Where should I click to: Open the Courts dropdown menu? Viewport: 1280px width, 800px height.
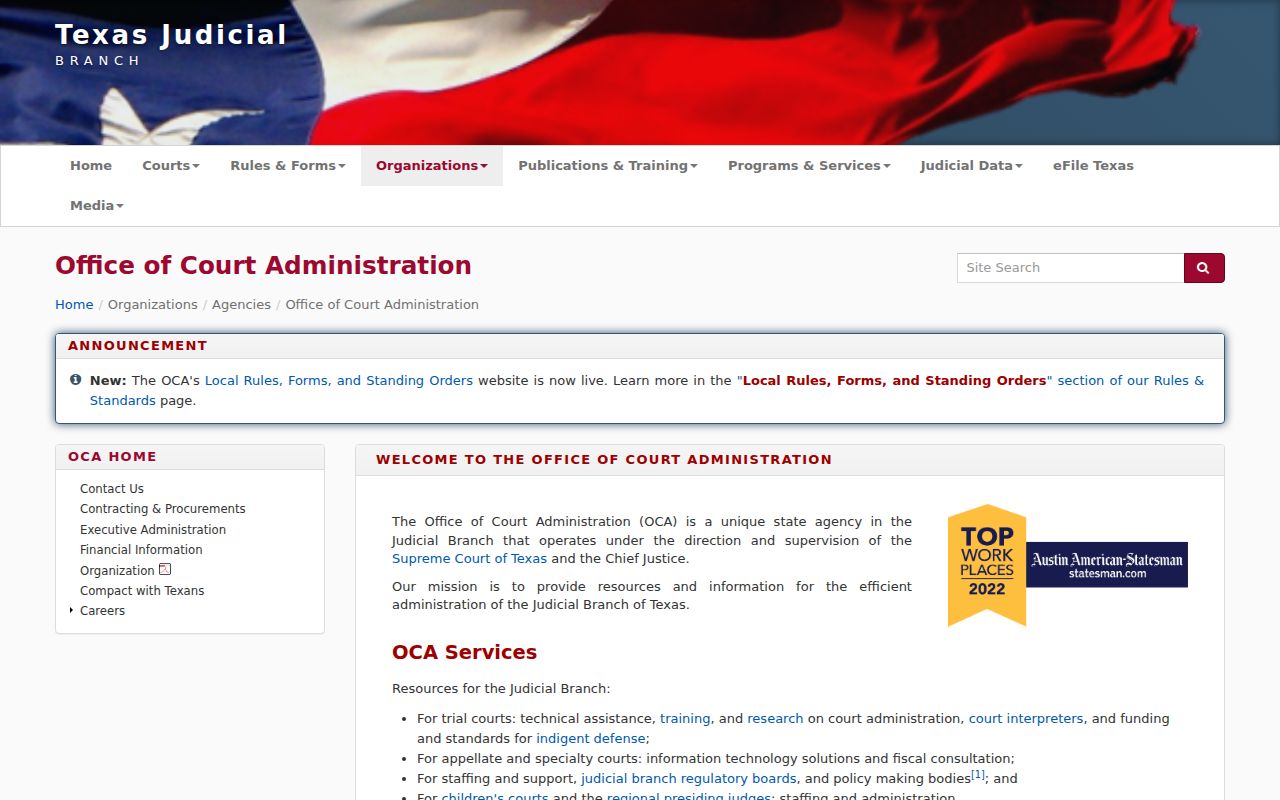[x=171, y=166]
